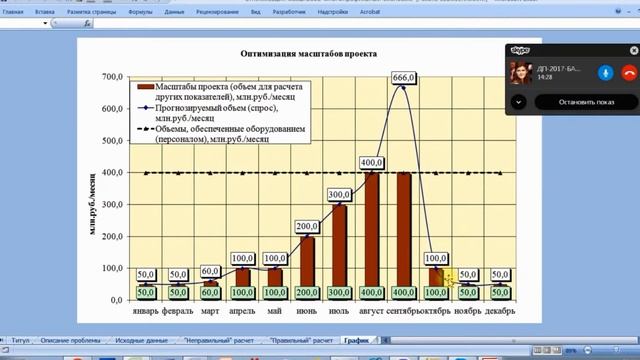The height and width of the screenshot is (360, 640).
Task: Open the Разработчик ribbon tab
Action: [289, 12]
